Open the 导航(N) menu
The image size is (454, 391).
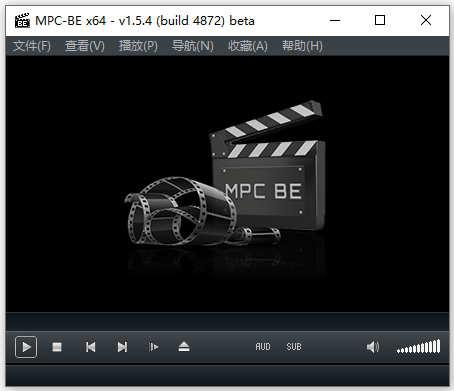click(193, 46)
